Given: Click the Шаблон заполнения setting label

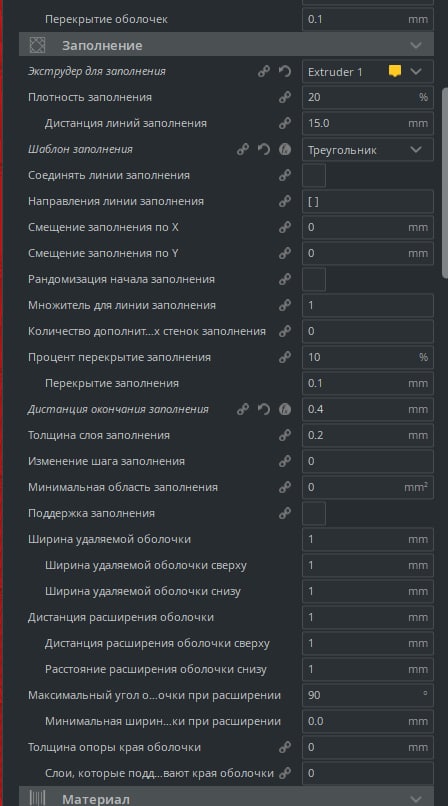Looking at the screenshot, I should click(x=80, y=150).
